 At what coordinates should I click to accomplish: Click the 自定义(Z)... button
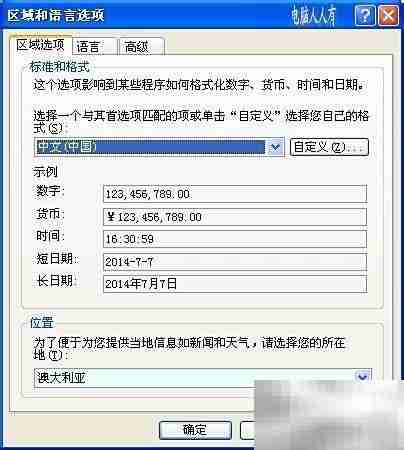(x=329, y=147)
